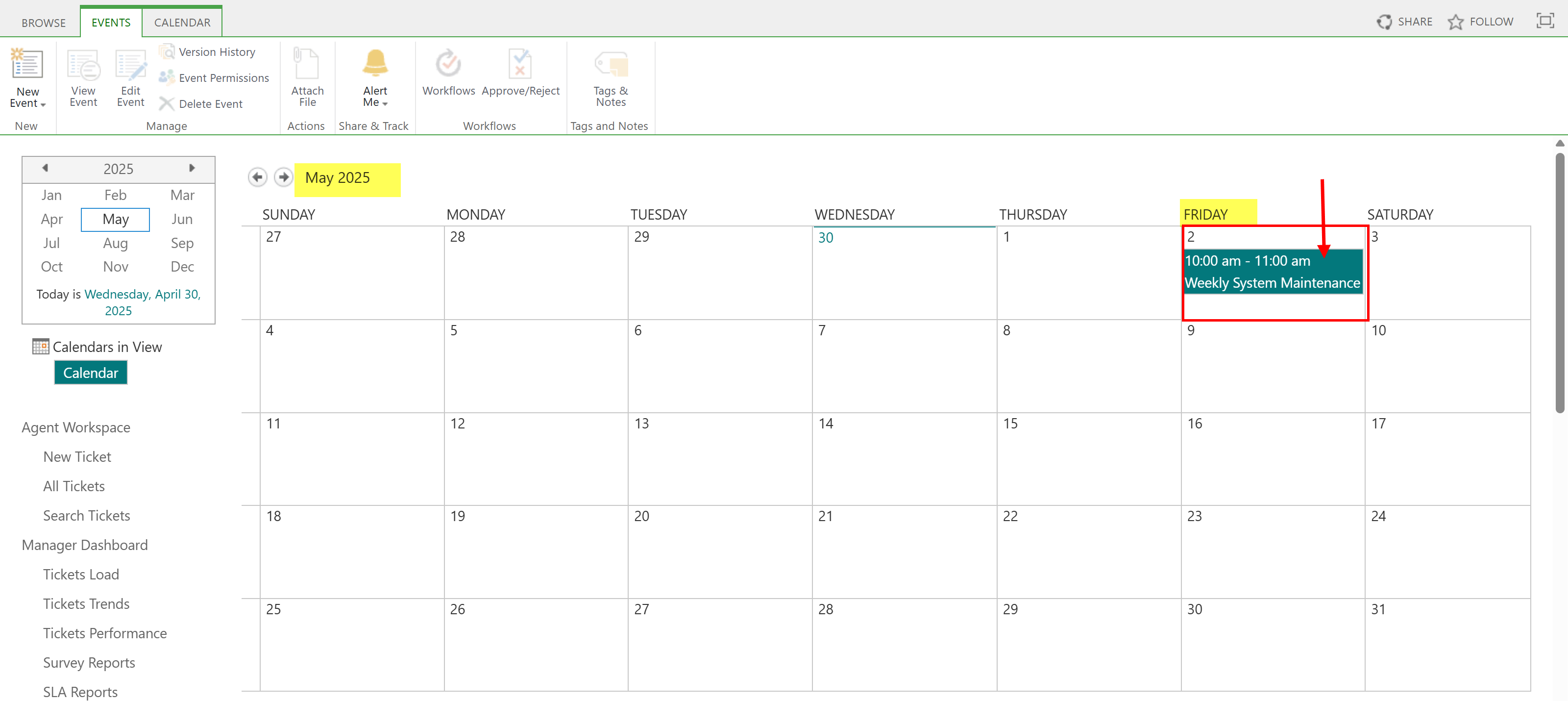
Task: Go to previous year in mini calendar
Action: click(45, 168)
